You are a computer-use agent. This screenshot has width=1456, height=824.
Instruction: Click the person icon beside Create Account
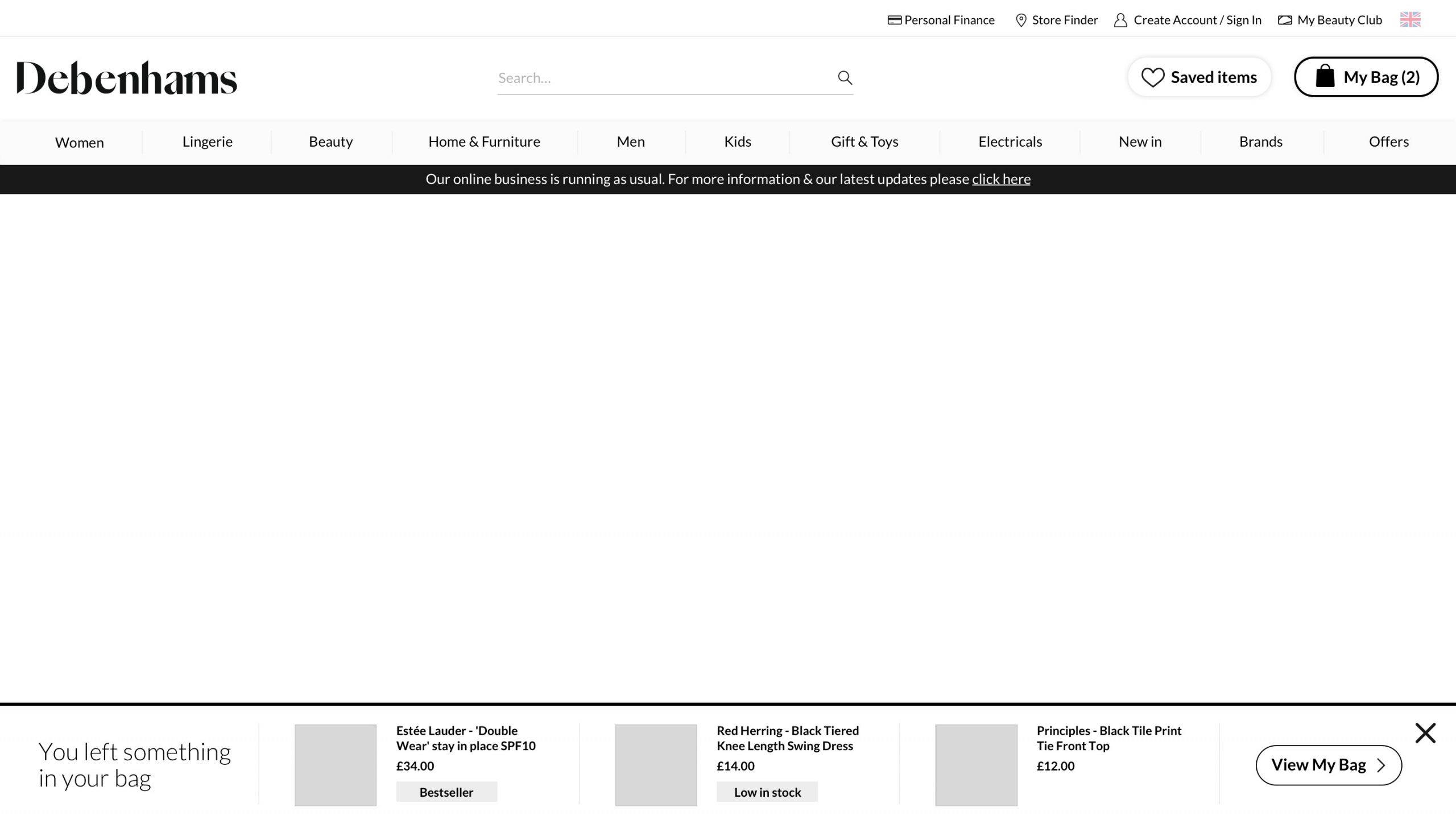tap(1120, 20)
